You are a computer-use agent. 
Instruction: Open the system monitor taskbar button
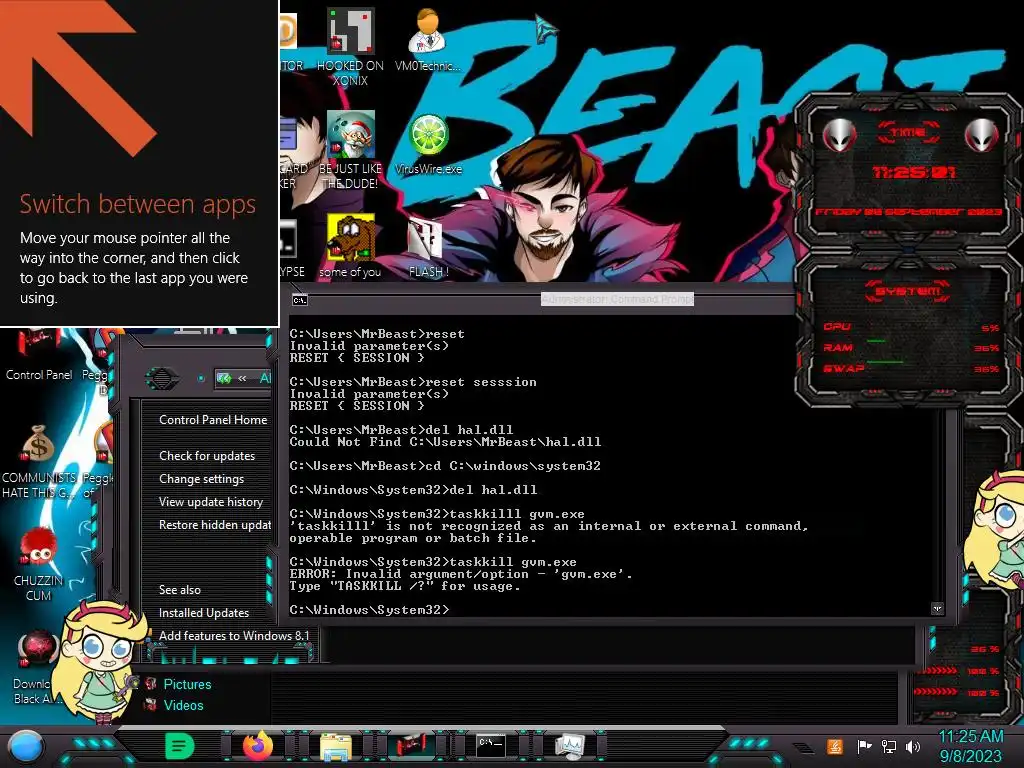[x=569, y=746]
